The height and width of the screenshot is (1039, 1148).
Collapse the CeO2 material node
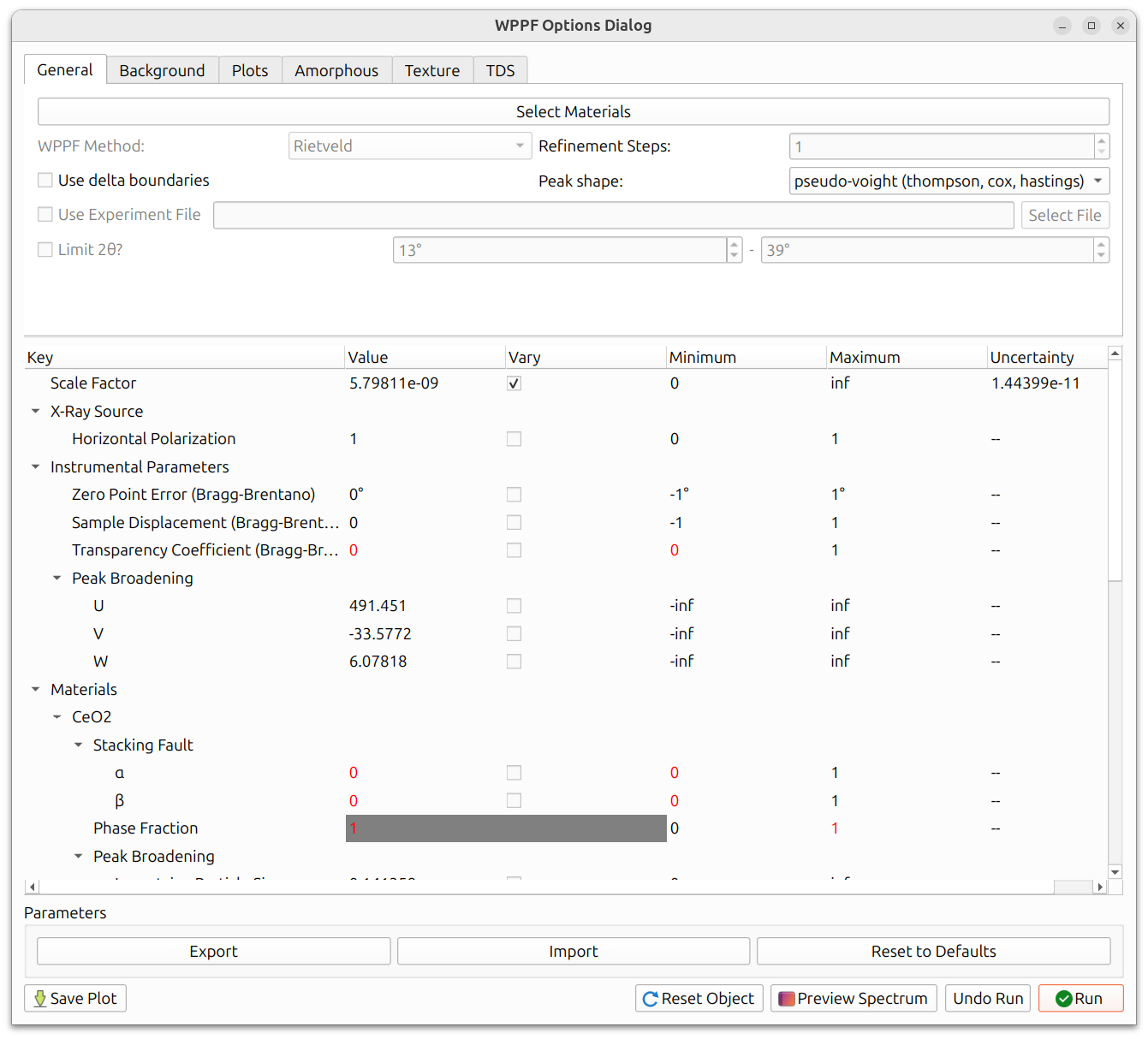[57, 717]
